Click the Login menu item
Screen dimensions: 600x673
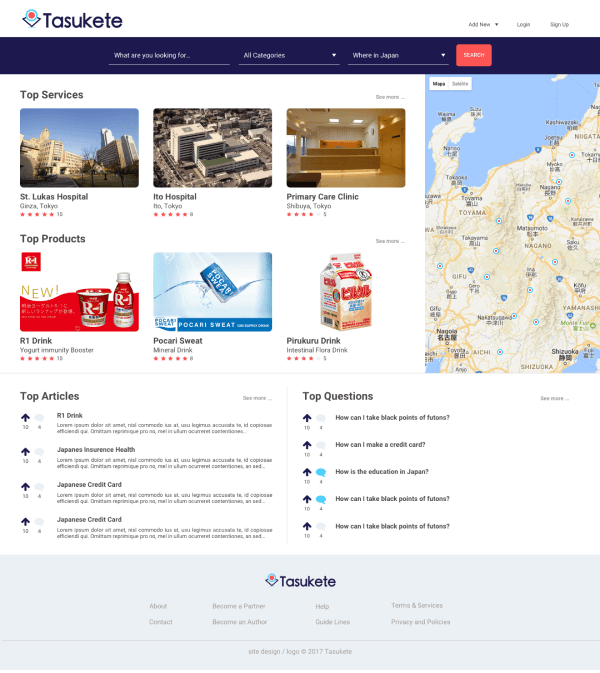coord(523,24)
